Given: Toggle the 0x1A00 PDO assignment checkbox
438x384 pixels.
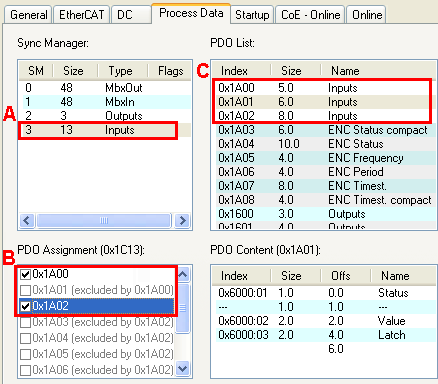Looking at the screenshot, I should coord(26,274).
